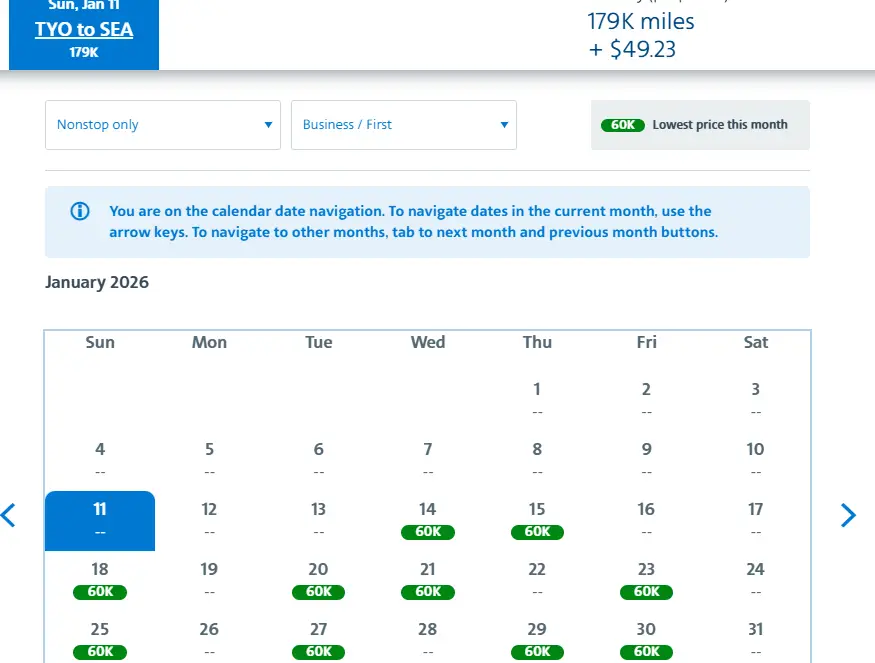The image size is (875, 663).
Task: Select January 1 on the calendar
Action: coord(537,399)
